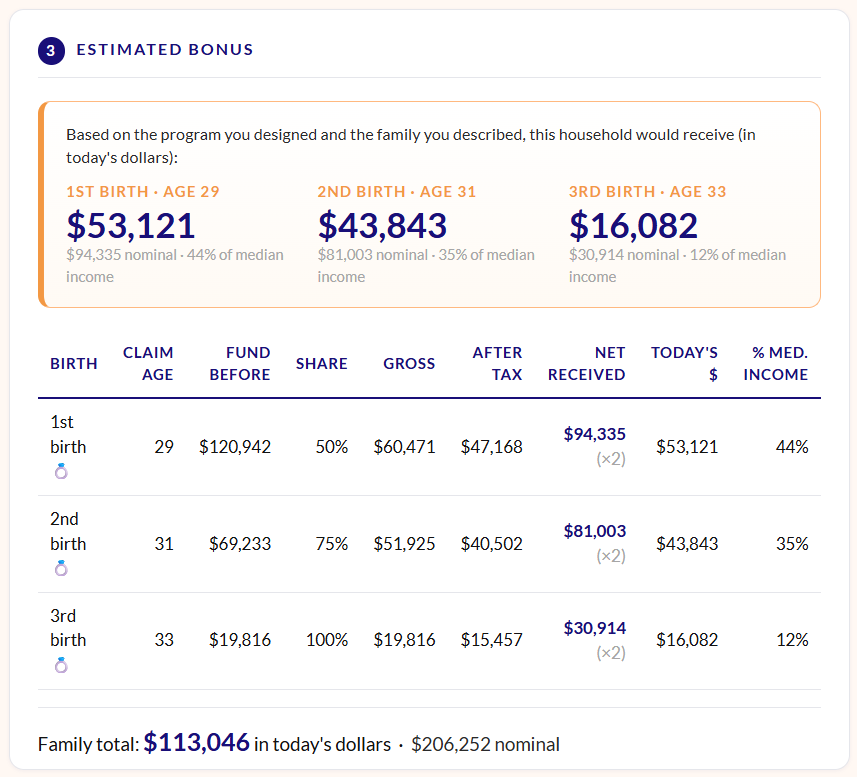The width and height of the screenshot is (857, 777).
Task: Click the $206,252 nominal total
Action: point(485,744)
